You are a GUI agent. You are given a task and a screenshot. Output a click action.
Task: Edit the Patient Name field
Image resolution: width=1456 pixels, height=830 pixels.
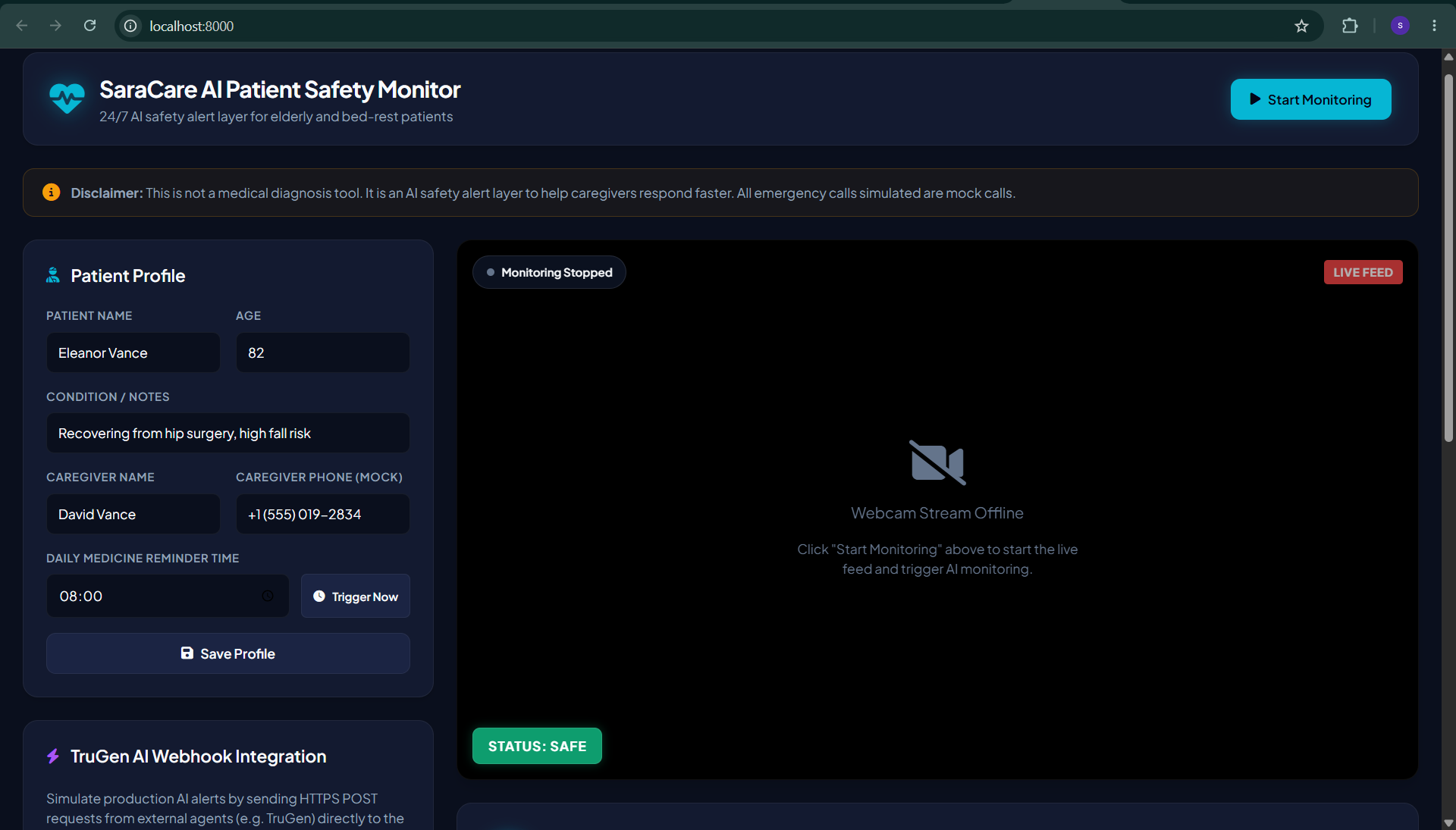pyautogui.click(x=133, y=352)
